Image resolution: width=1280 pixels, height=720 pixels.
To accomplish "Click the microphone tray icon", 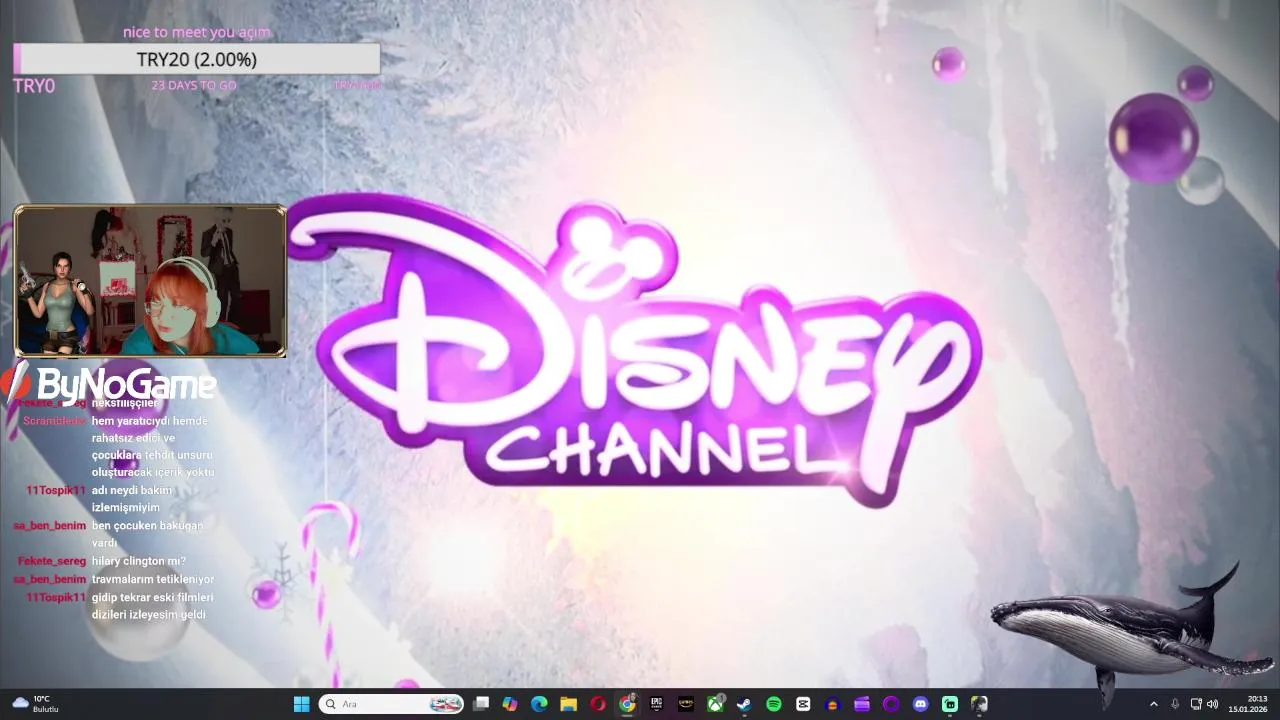I will [x=1175, y=704].
